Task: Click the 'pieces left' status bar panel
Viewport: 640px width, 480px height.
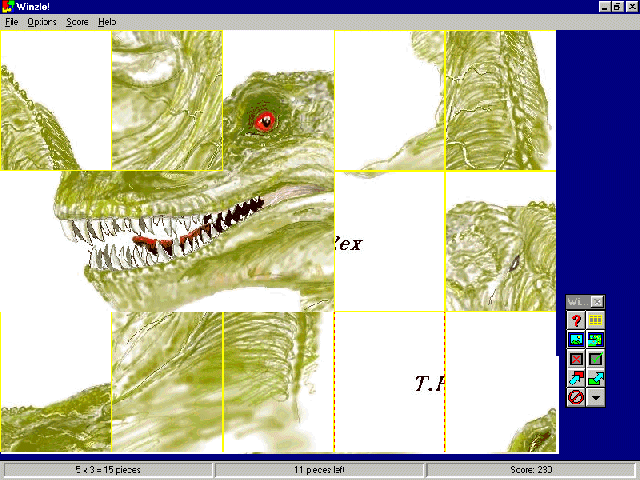Action: click(319, 469)
